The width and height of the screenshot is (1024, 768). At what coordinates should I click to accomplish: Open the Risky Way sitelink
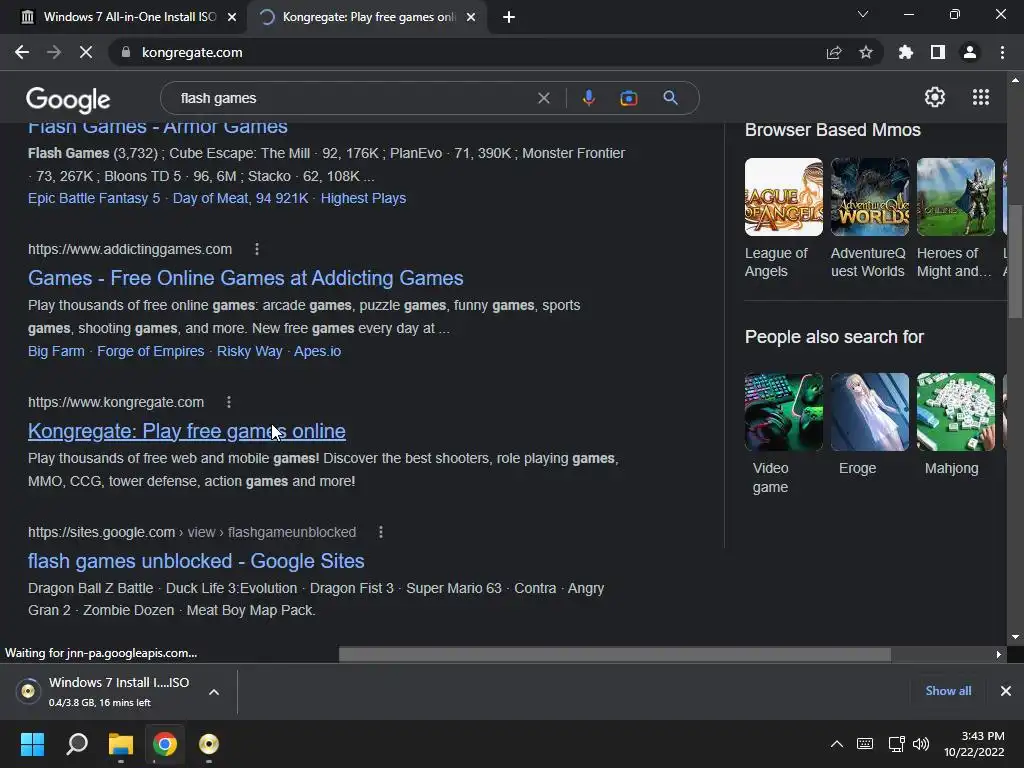click(x=249, y=351)
